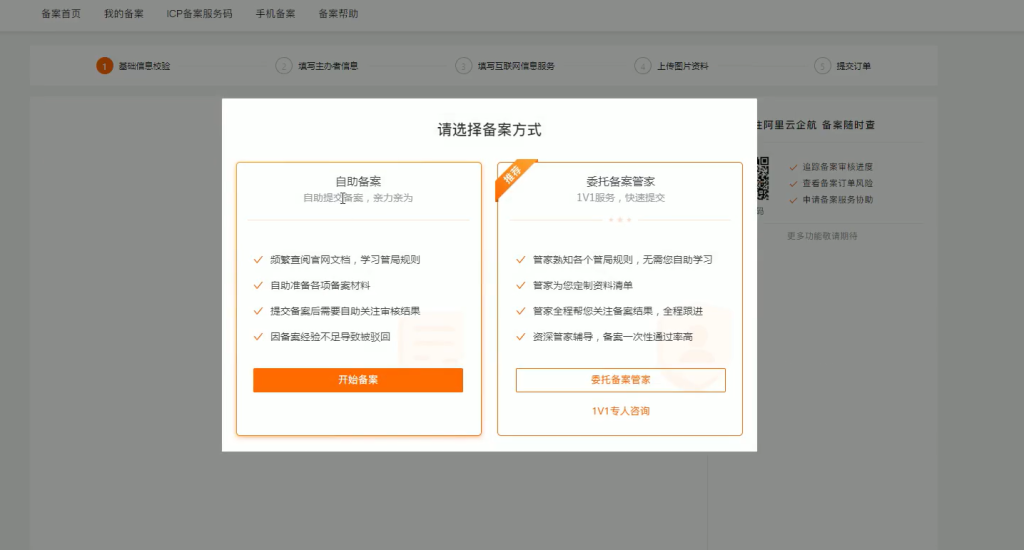
Task: Click step 3 circle icon 填写互联网信息服务
Action: click(x=463, y=66)
